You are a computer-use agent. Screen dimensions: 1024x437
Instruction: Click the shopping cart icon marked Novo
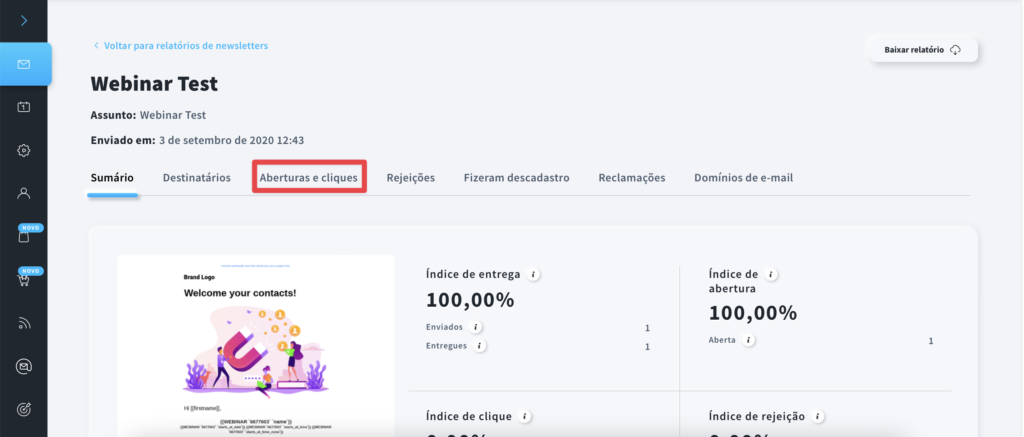[23, 281]
